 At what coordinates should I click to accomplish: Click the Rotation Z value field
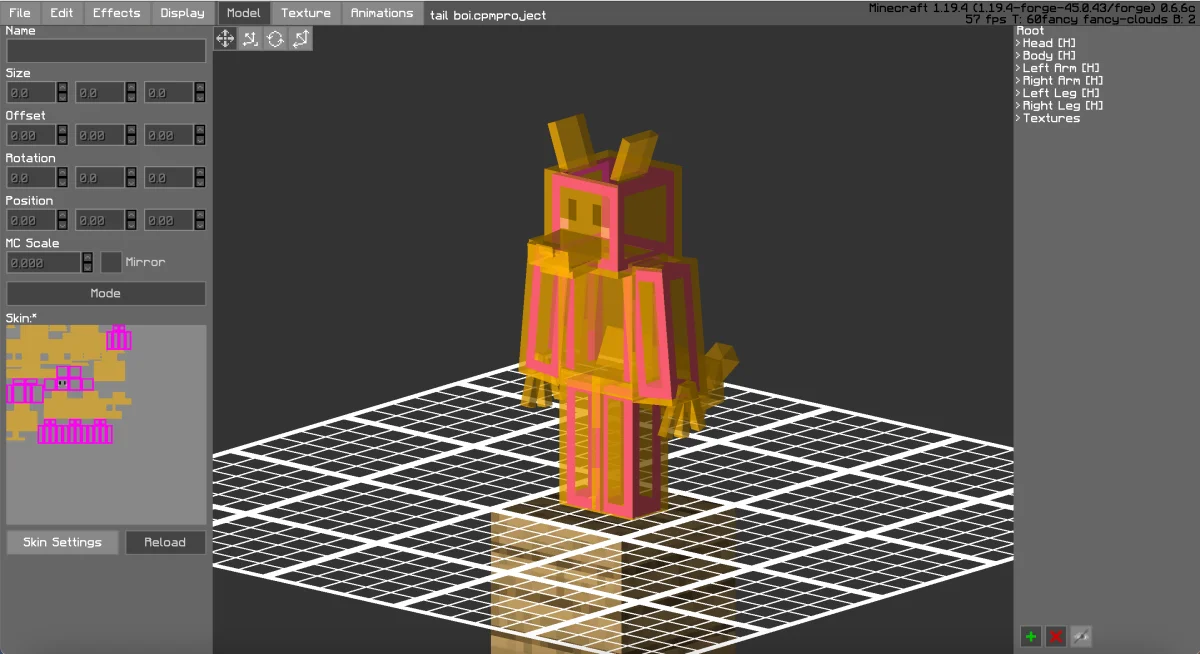tap(169, 177)
